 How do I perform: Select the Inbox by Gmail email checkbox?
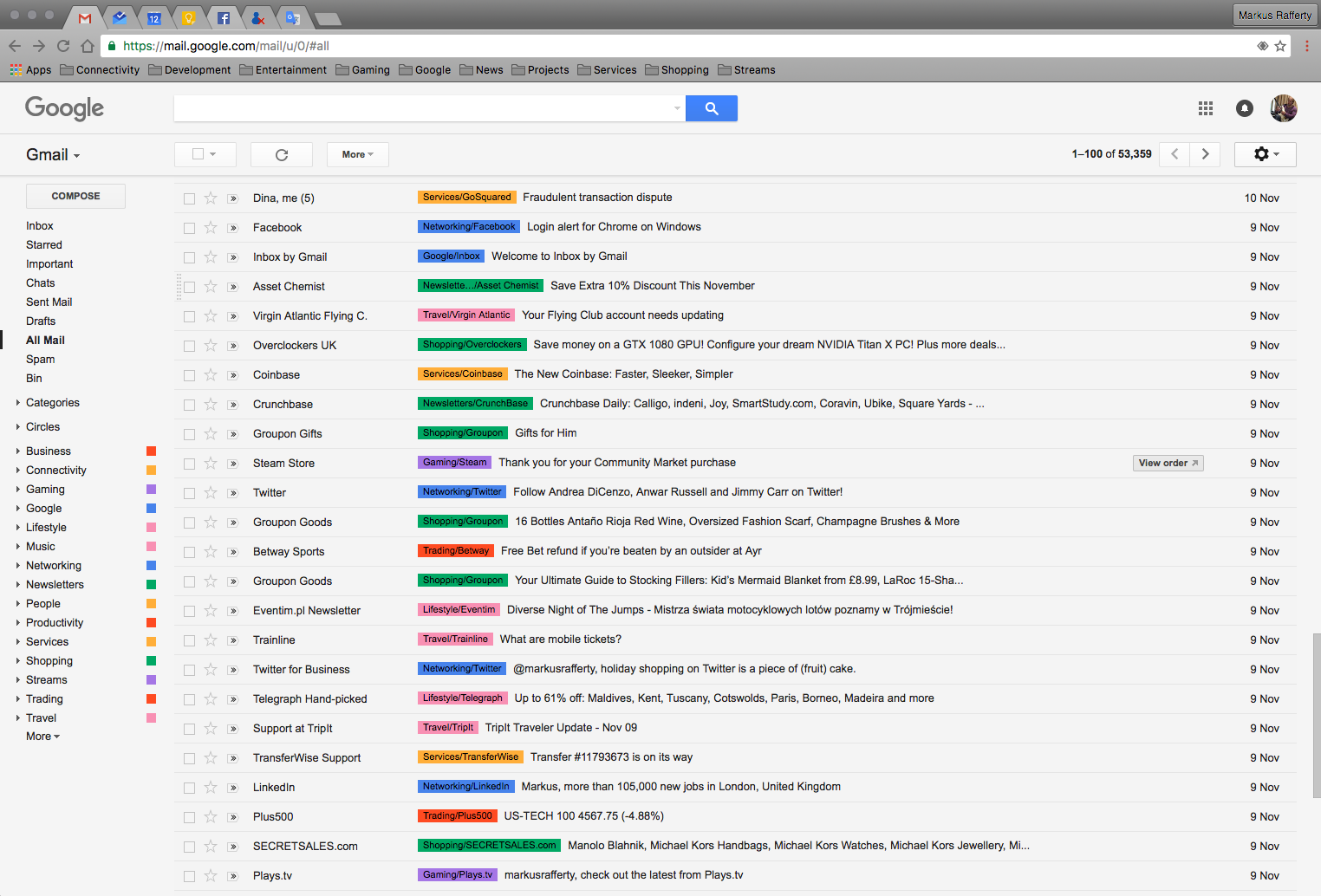(189, 257)
